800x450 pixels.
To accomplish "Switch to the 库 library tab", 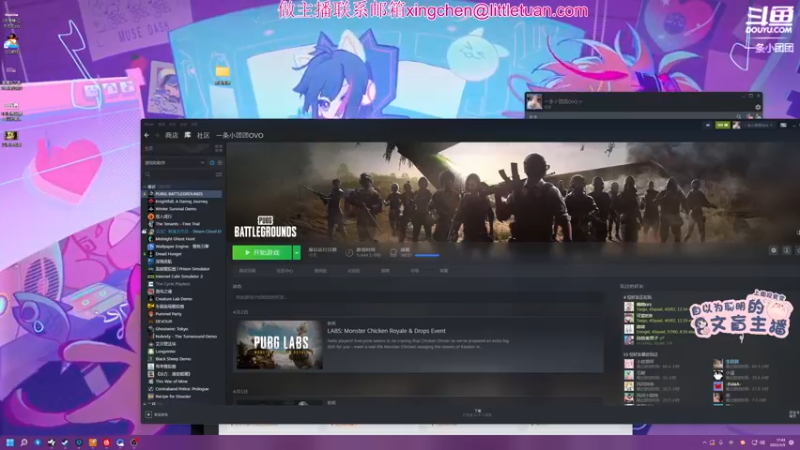I will point(188,135).
